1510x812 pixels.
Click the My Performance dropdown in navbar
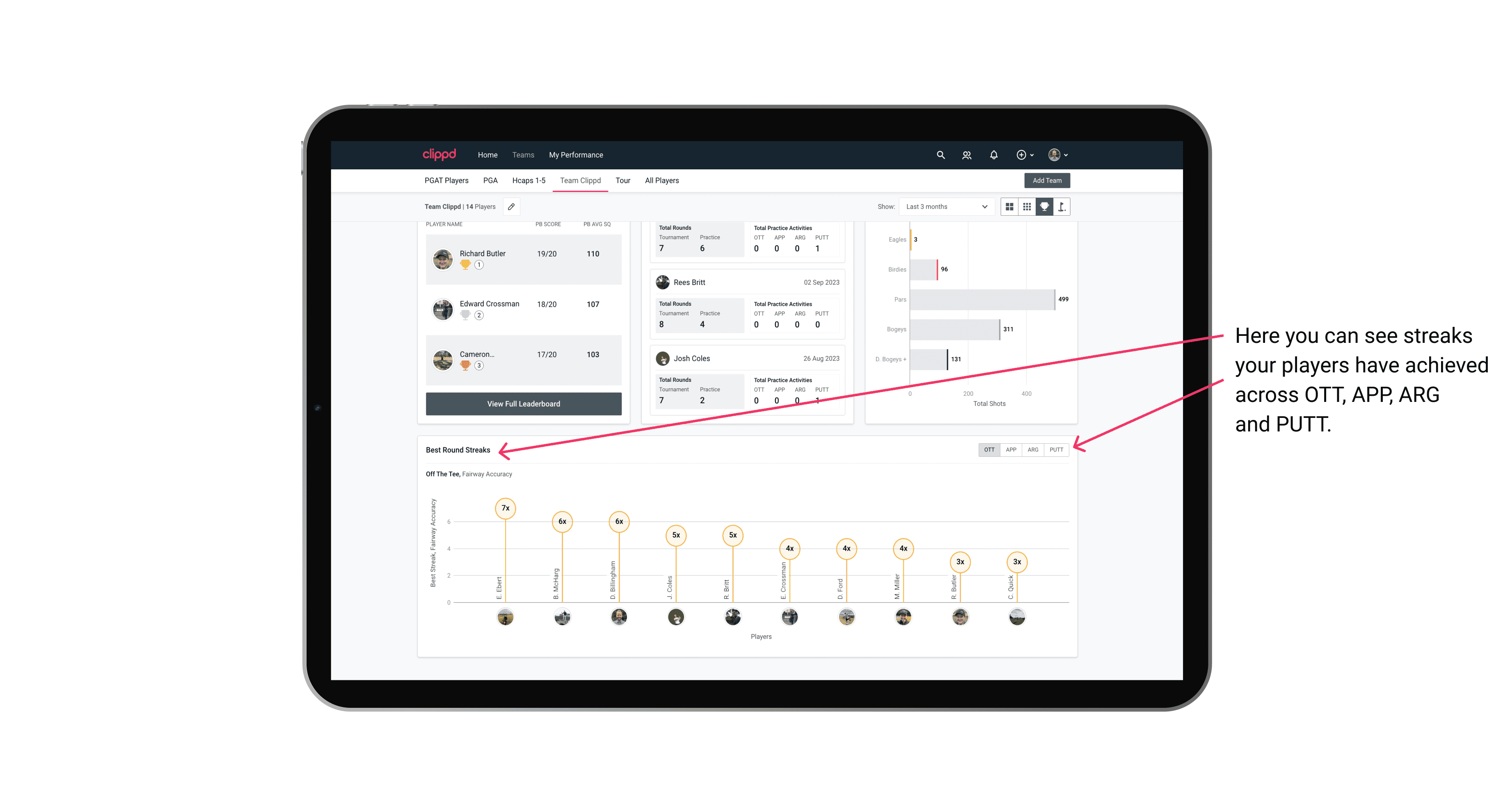576,155
